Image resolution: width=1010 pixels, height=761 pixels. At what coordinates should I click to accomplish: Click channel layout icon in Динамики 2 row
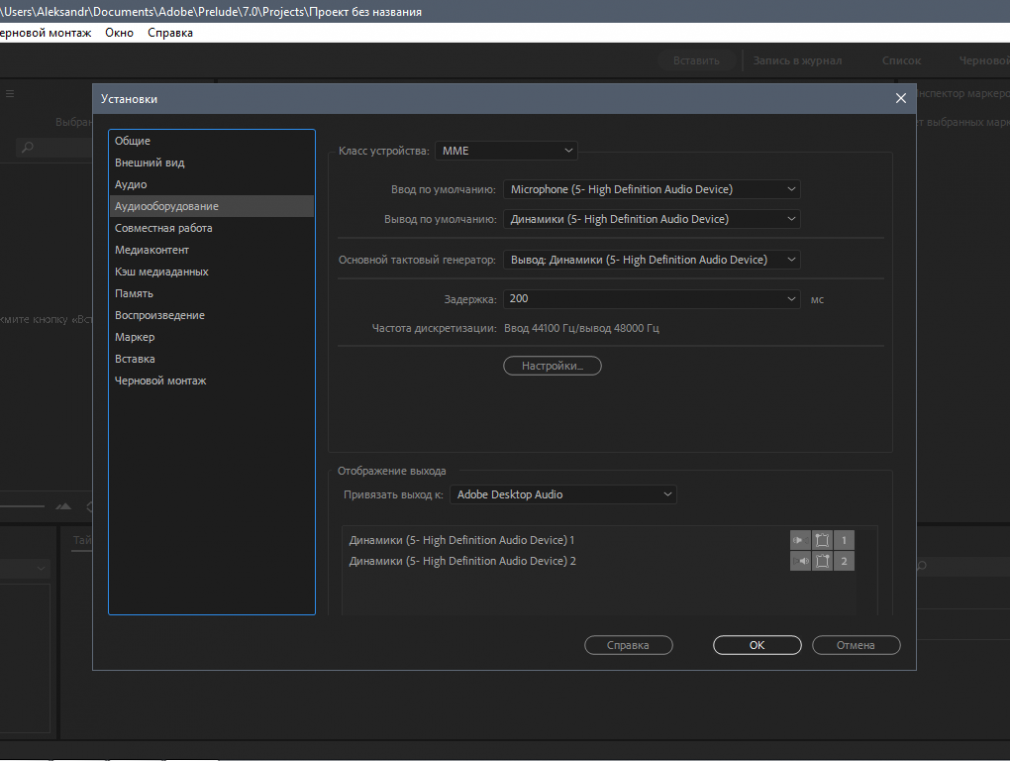click(x=823, y=561)
